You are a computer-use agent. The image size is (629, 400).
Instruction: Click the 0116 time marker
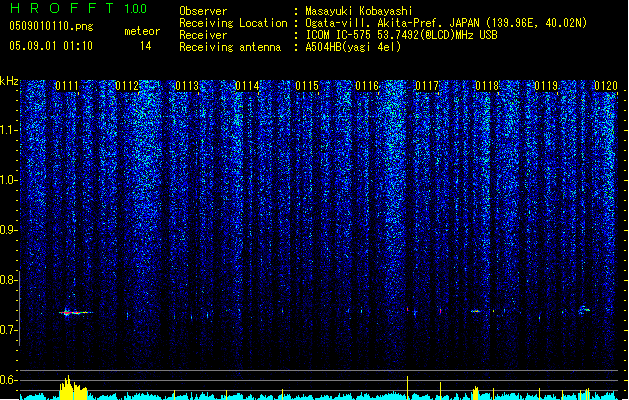click(367, 86)
